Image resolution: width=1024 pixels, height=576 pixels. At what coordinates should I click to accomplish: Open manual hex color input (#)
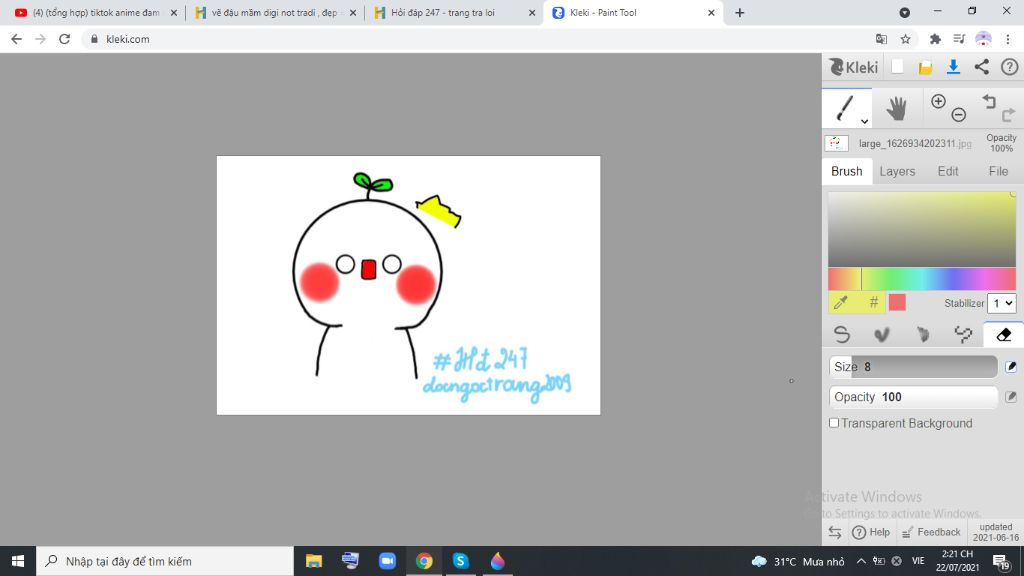[x=873, y=302]
